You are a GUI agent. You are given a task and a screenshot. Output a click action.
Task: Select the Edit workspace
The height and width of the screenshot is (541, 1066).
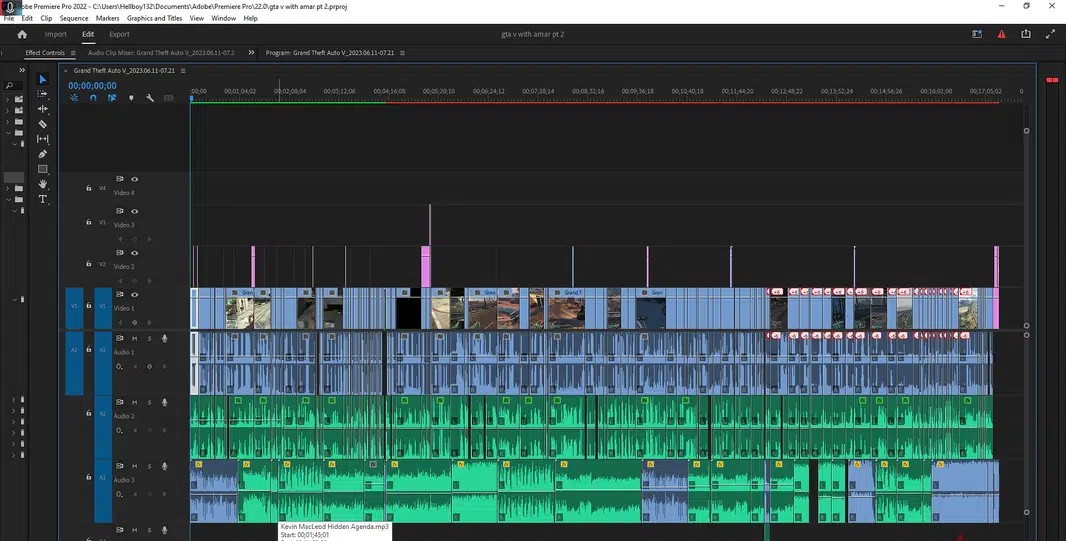pyautogui.click(x=88, y=34)
